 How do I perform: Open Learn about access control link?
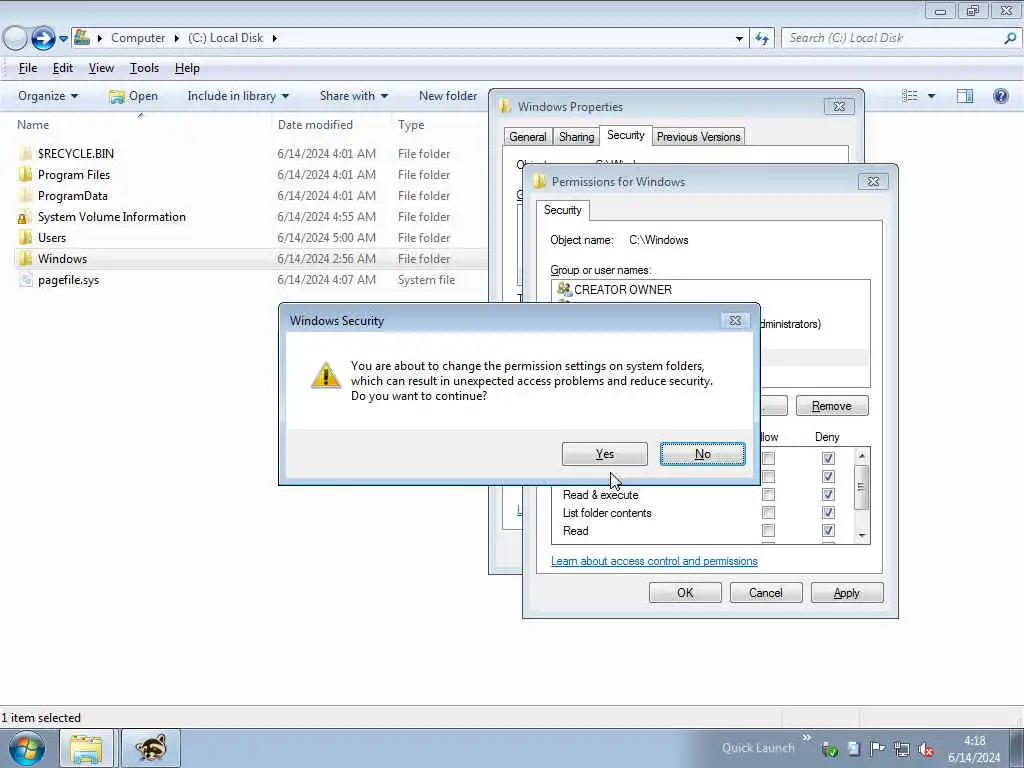[654, 561]
